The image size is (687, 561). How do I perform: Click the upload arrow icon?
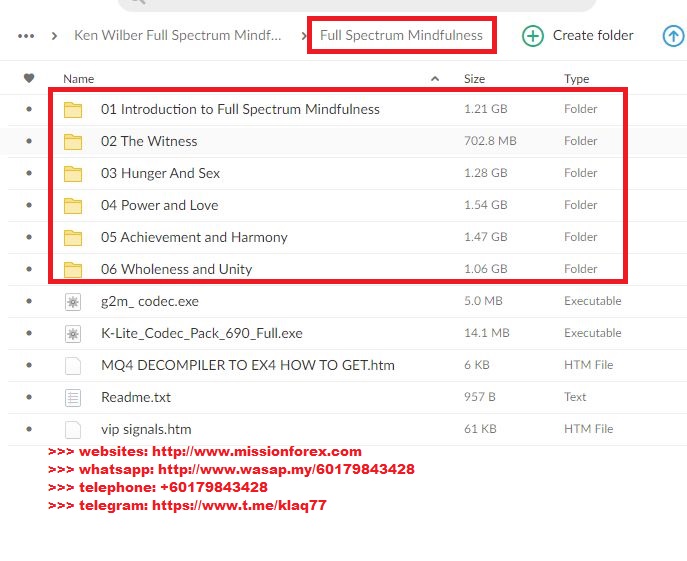[x=674, y=36]
